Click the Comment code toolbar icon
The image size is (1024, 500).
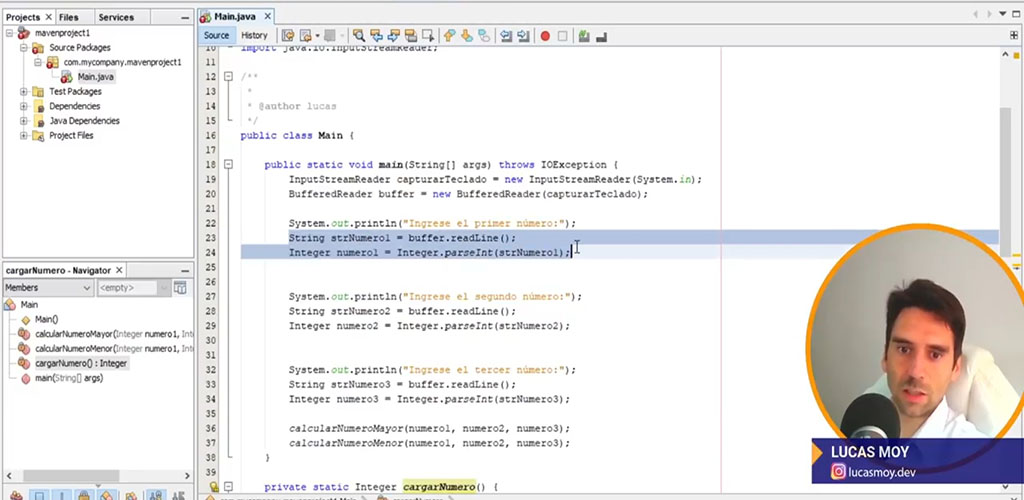tap(585, 36)
